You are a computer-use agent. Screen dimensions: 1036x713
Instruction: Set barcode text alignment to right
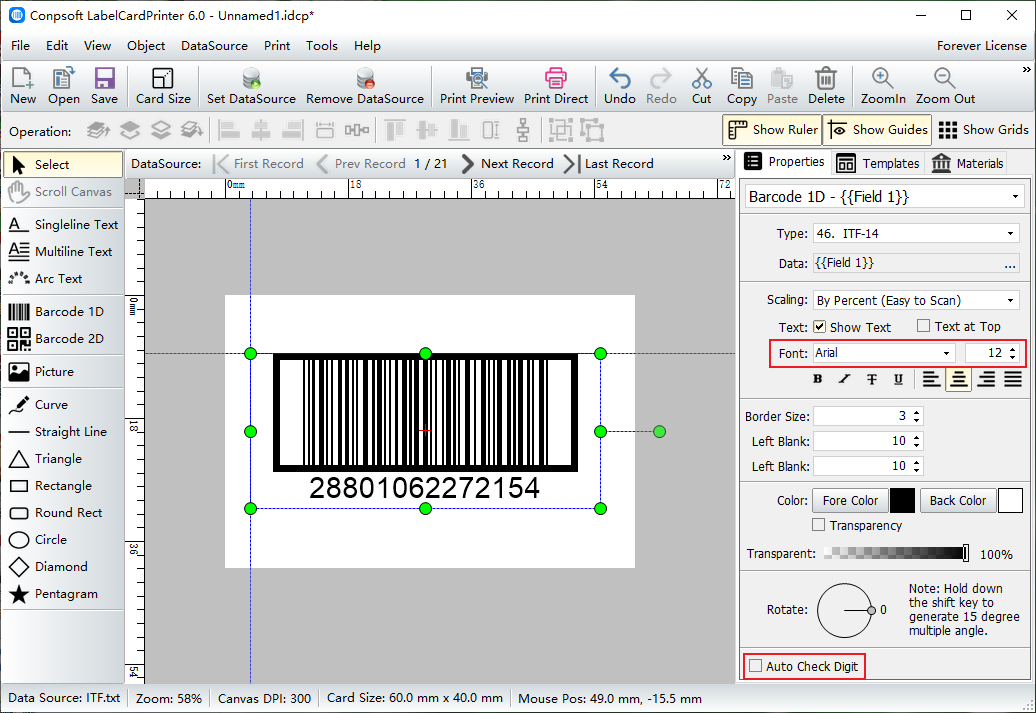coord(986,379)
